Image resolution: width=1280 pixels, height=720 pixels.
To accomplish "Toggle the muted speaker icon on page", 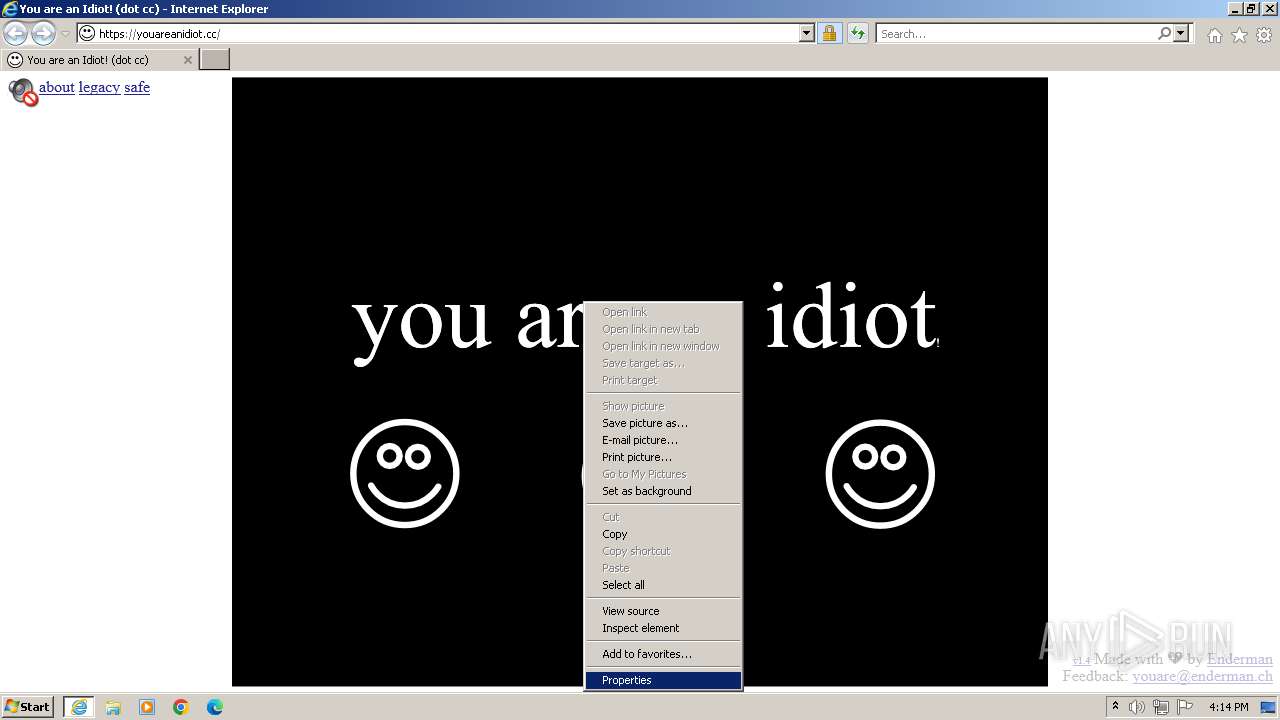I will [23, 92].
